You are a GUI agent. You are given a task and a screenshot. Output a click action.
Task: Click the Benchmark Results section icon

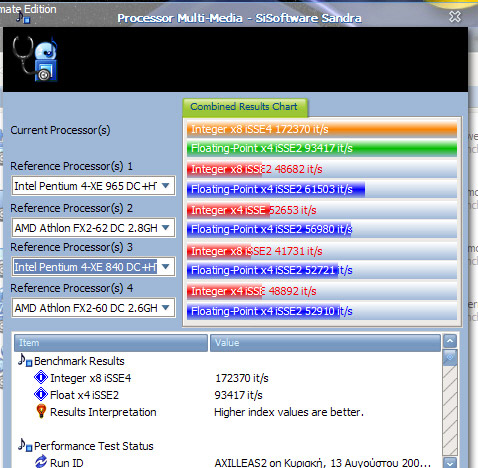tap(25, 360)
